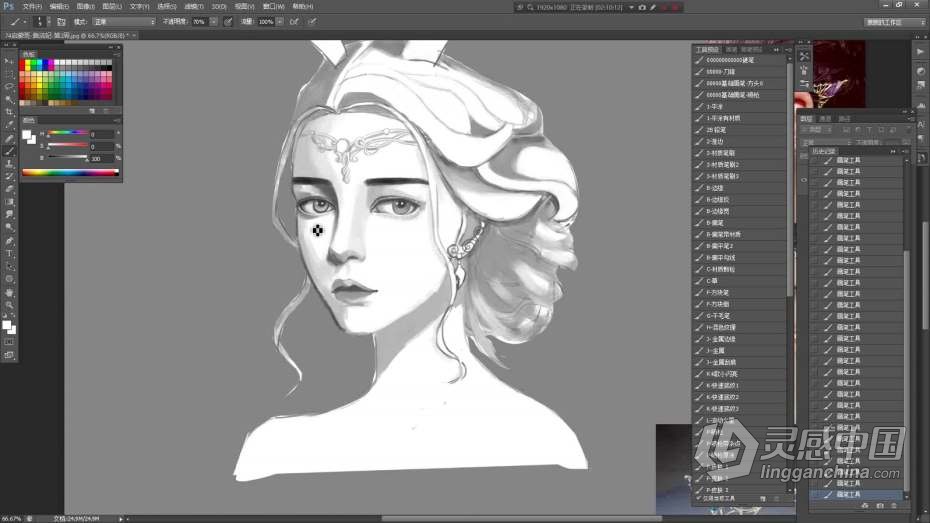Viewport: 930px width, 523px height.
Task: Create new tool preset icon
Action: [763, 499]
